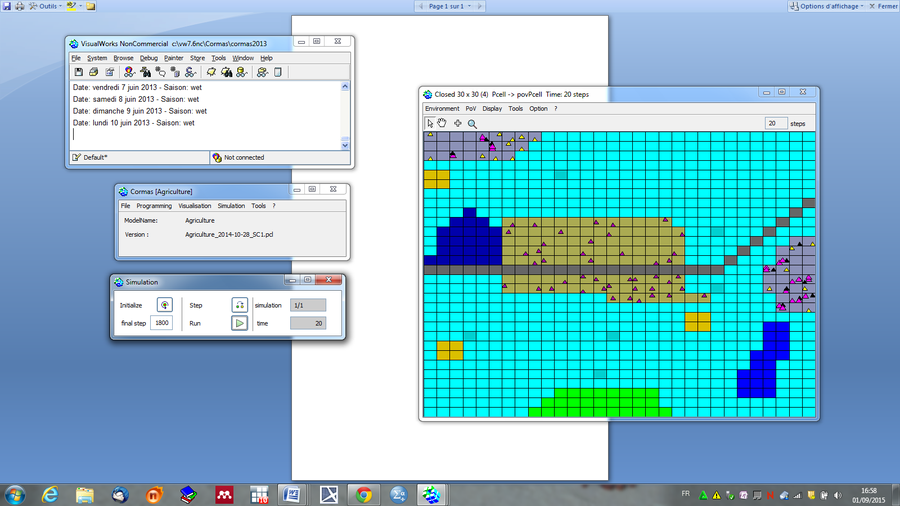Open the system browser icon with colored ball
Image resolution: width=900 pixels, height=506 pixels.
point(129,72)
